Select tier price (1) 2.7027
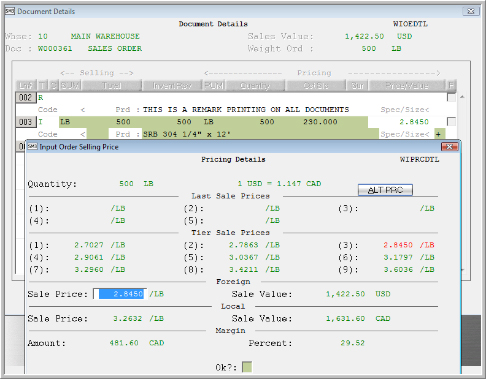The image size is (486, 379). pyautogui.click(x=89, y=245)
